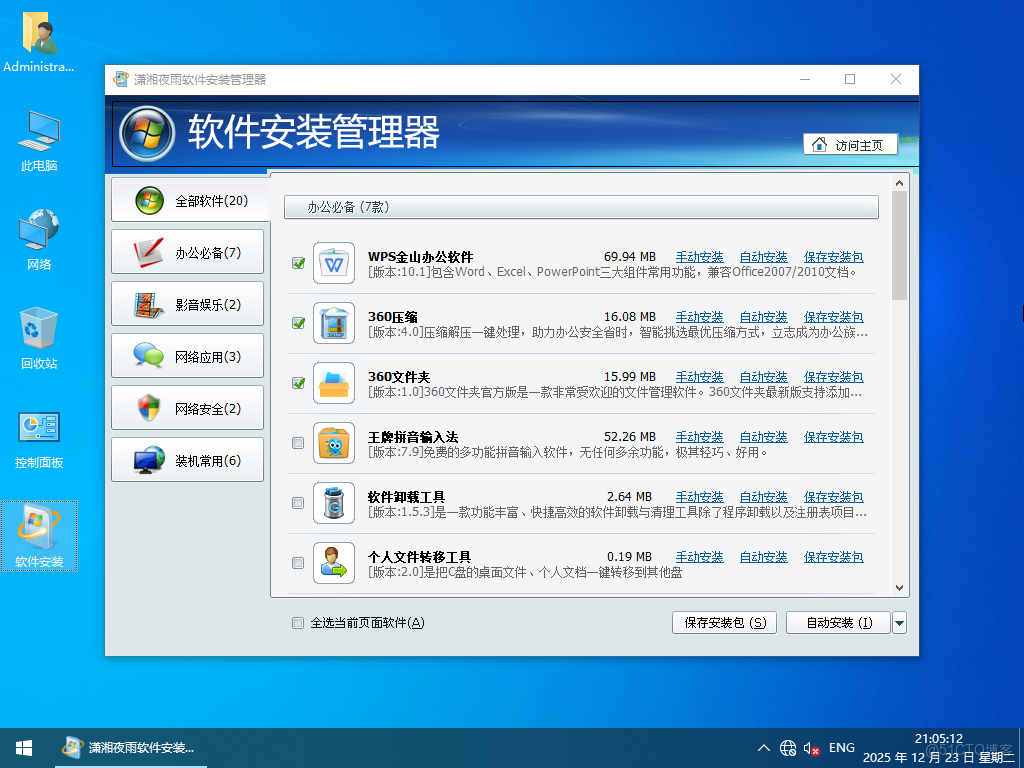Click the 办公必备（7款） header bar

582,207
